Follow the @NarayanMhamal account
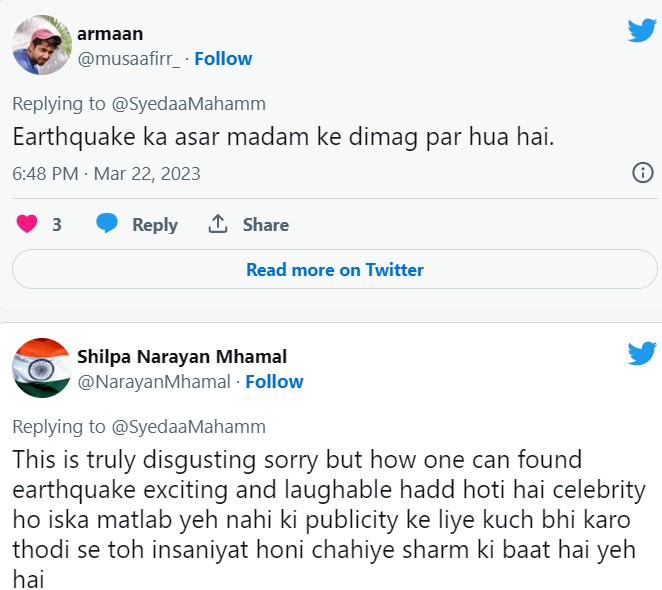Image resolution: width=662 pixels, height=590 pixels. click(274, 382)
